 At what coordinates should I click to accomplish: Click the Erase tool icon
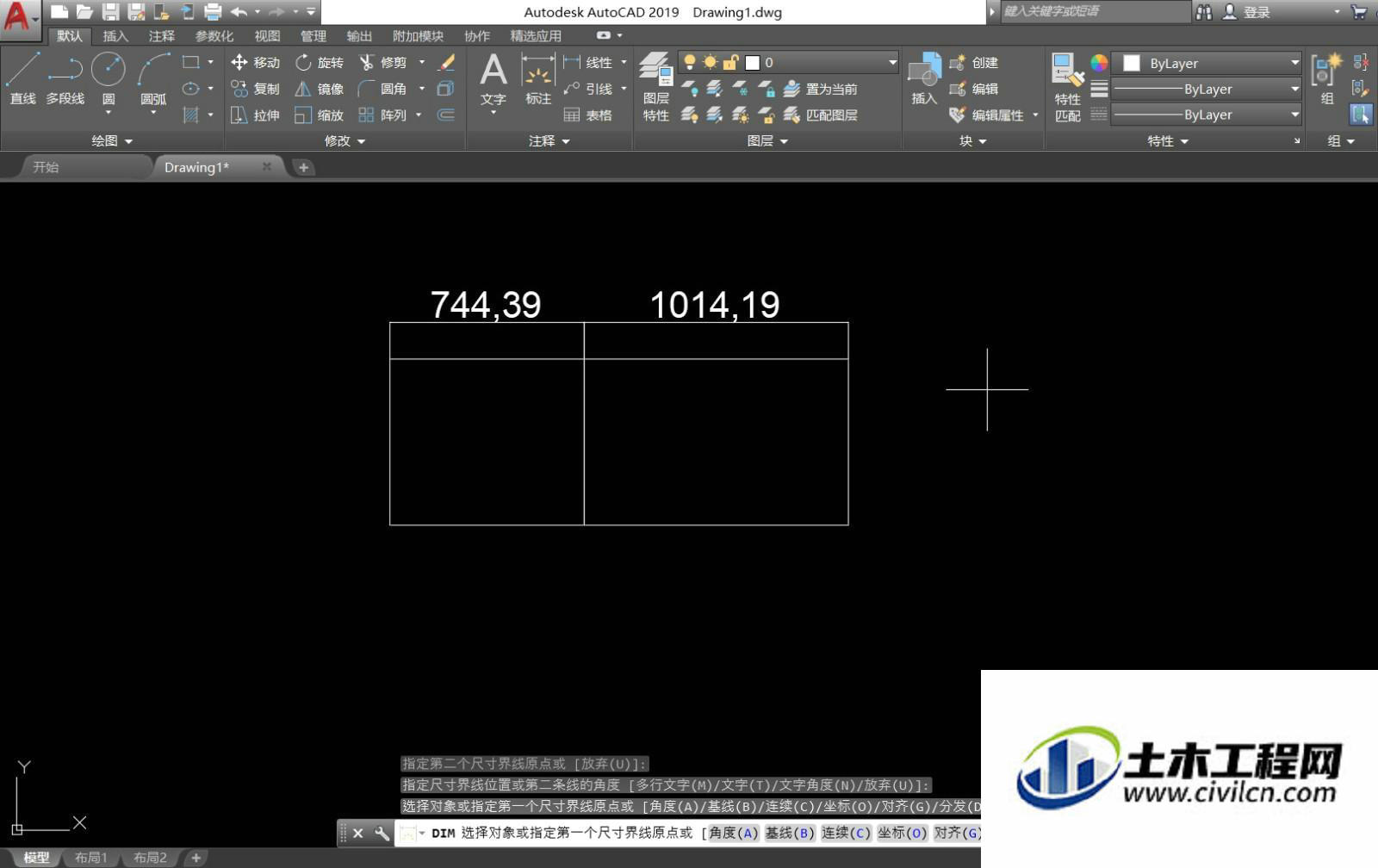446,62
